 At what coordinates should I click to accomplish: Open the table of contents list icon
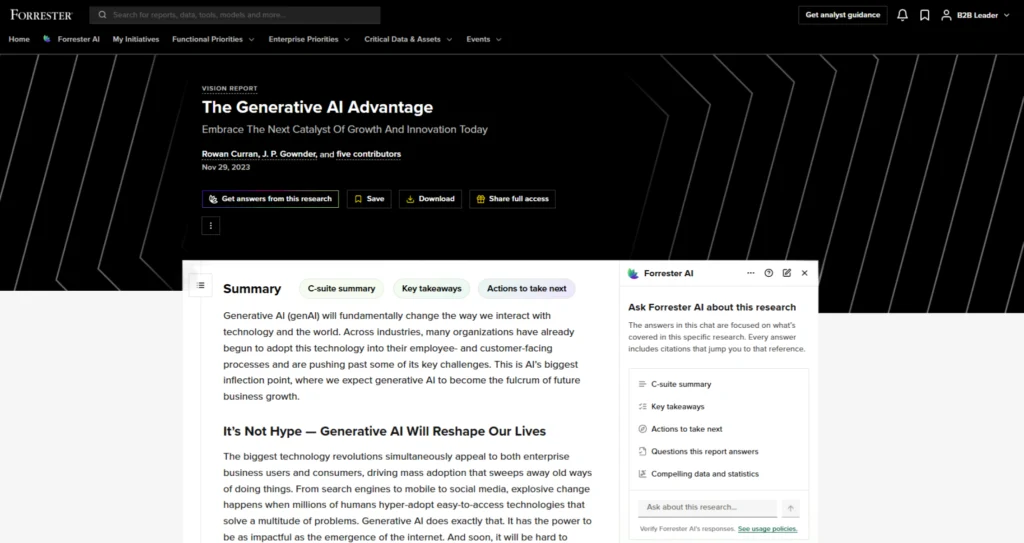[x=200, y=286]
